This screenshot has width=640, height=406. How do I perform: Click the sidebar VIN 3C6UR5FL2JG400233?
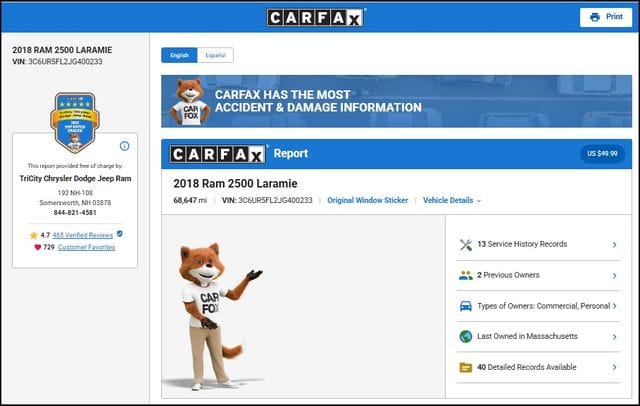point(57,62)
